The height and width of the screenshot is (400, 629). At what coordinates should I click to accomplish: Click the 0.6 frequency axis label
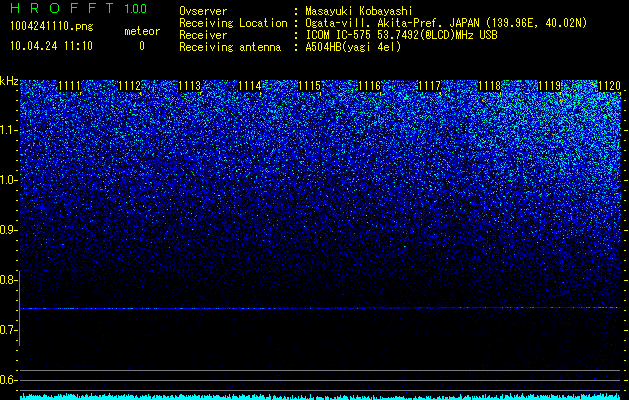pyautogui.click(x=8, y=380)
